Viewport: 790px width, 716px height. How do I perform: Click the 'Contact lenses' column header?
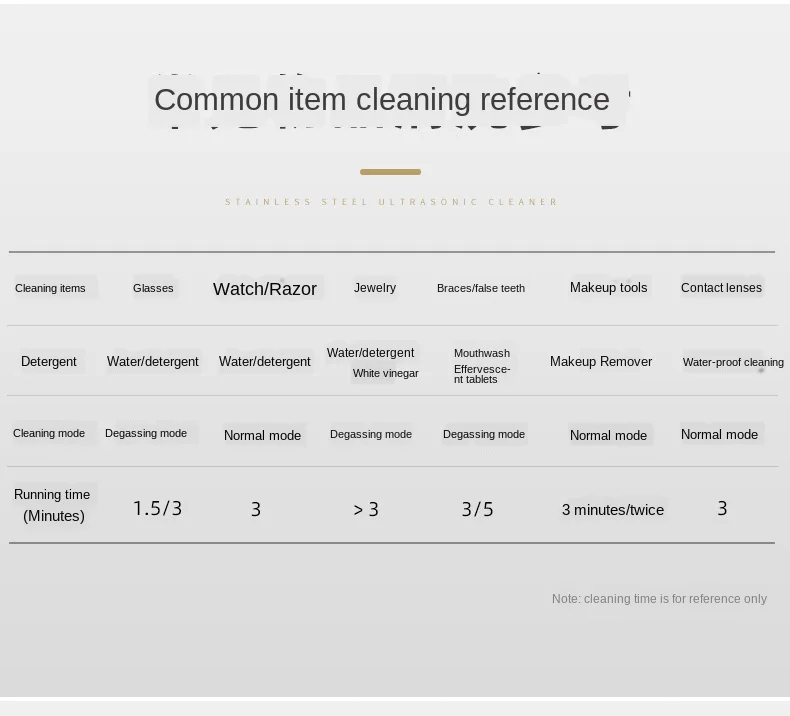[721, 288]
